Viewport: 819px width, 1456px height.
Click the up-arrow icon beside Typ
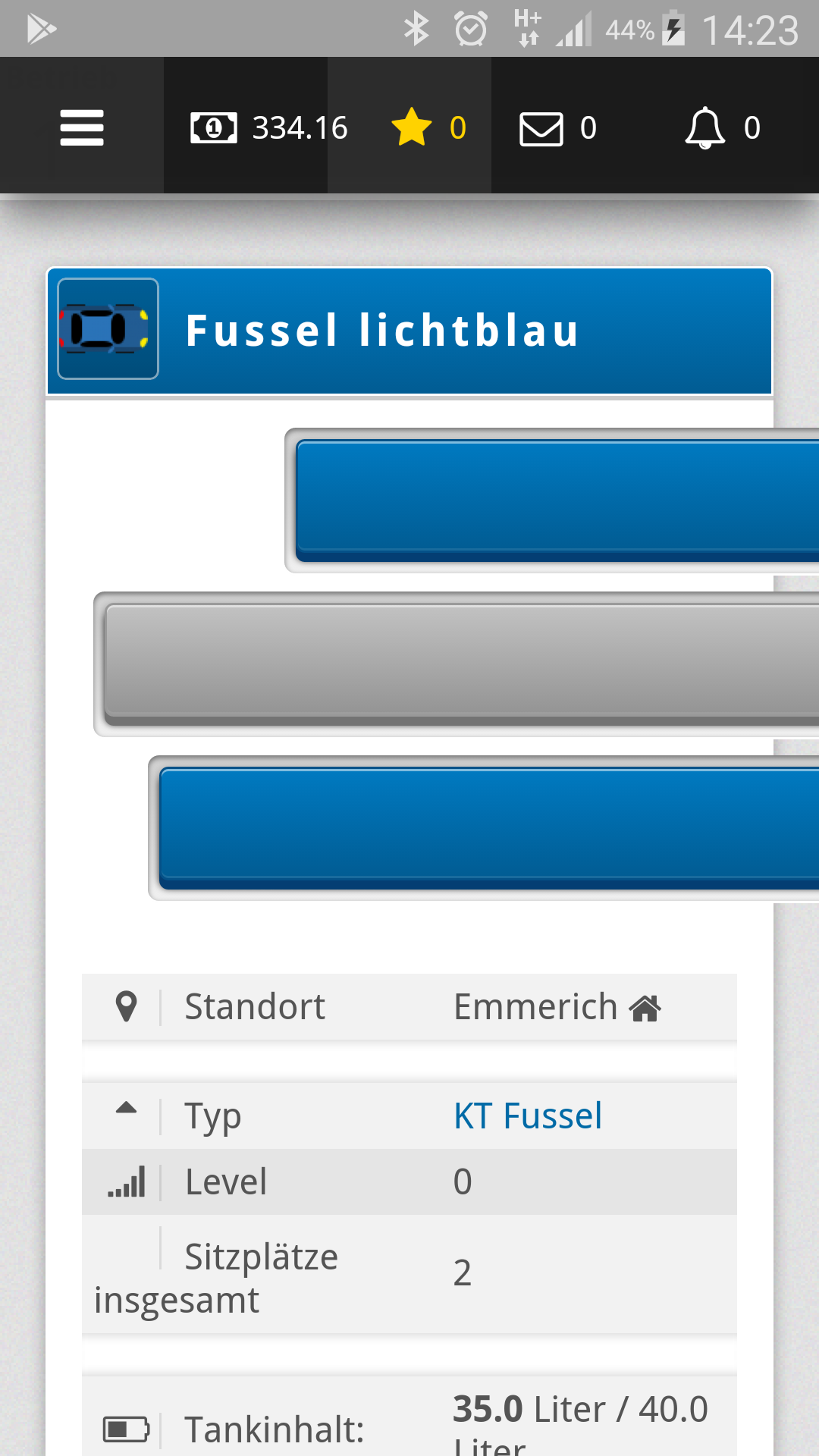point(126,1109)
